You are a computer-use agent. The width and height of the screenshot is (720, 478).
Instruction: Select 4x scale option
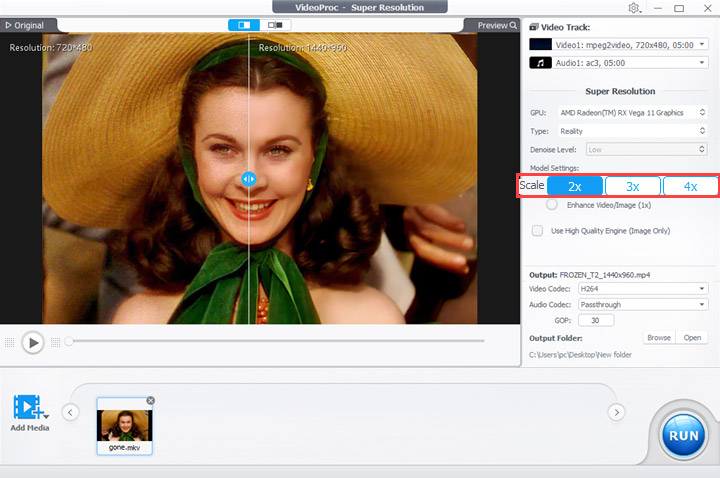[690, 186]
